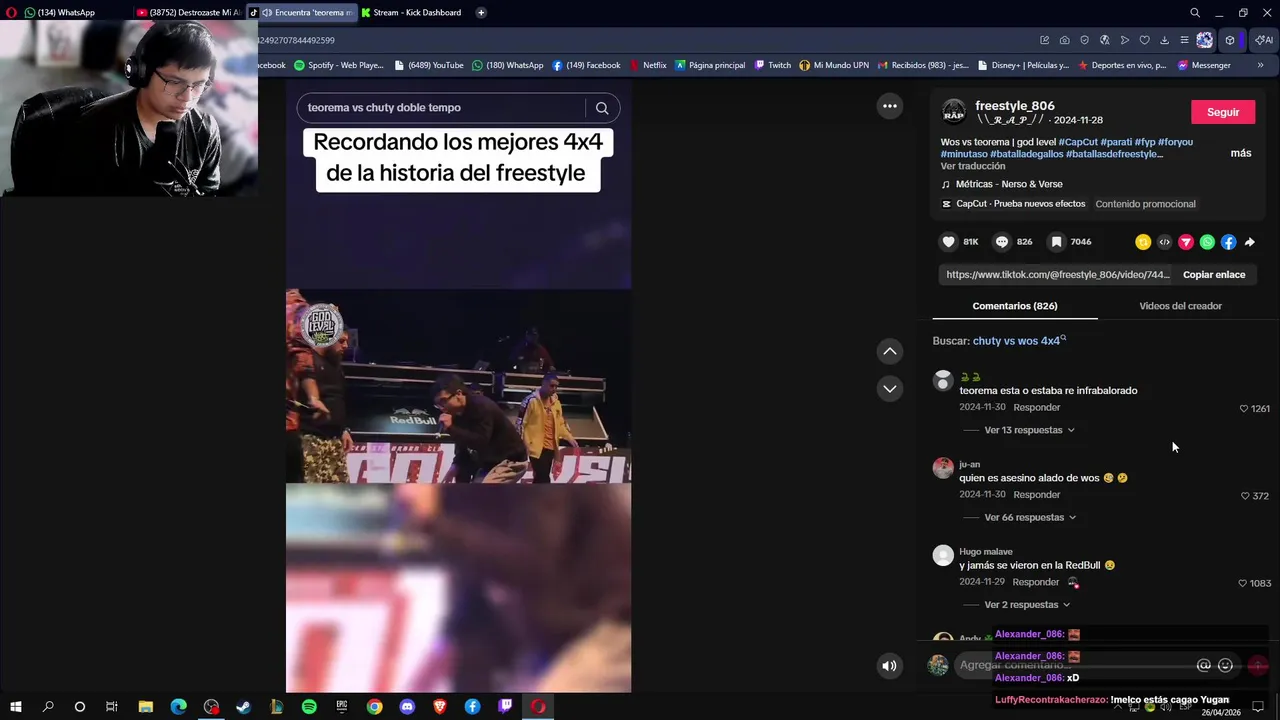The width and height of the screenshot is (1280, 720).
Task: Switch to 'Stream - Kick Dashboard' tab
Action: (x=411, y=13)
